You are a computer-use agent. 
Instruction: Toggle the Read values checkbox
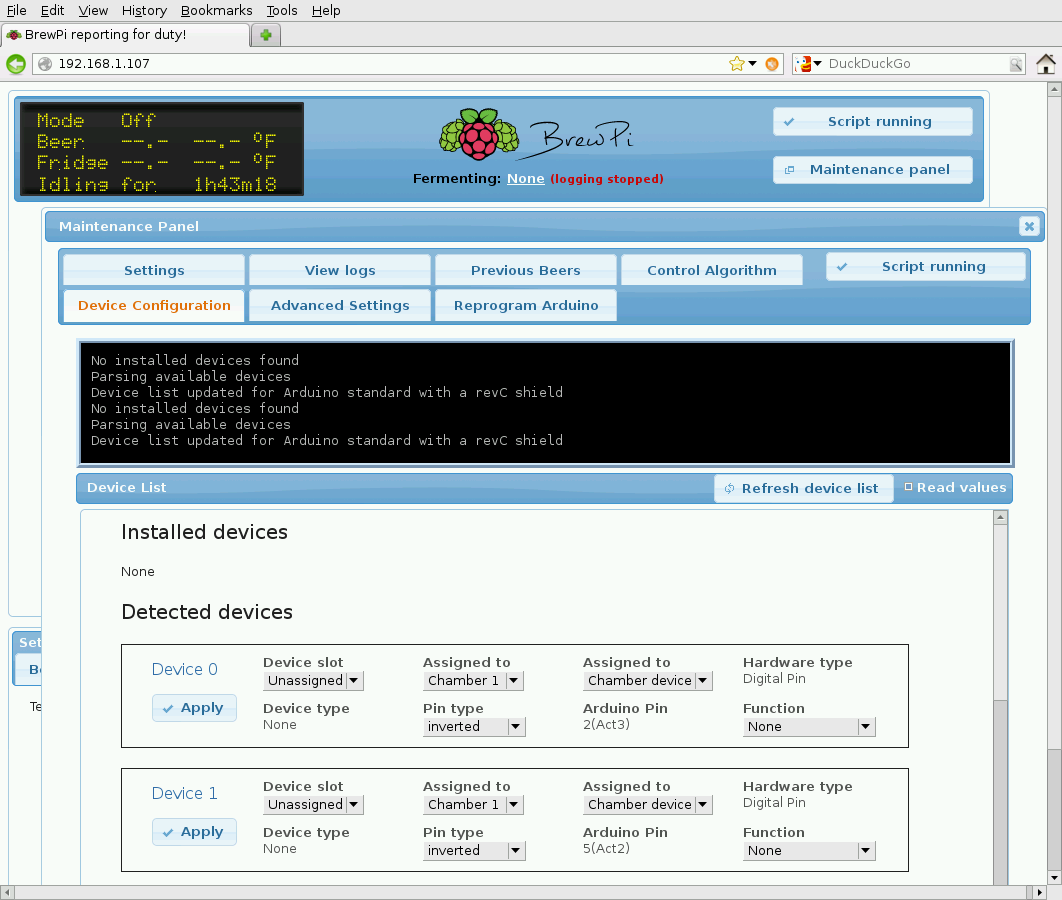click(908, 487)
